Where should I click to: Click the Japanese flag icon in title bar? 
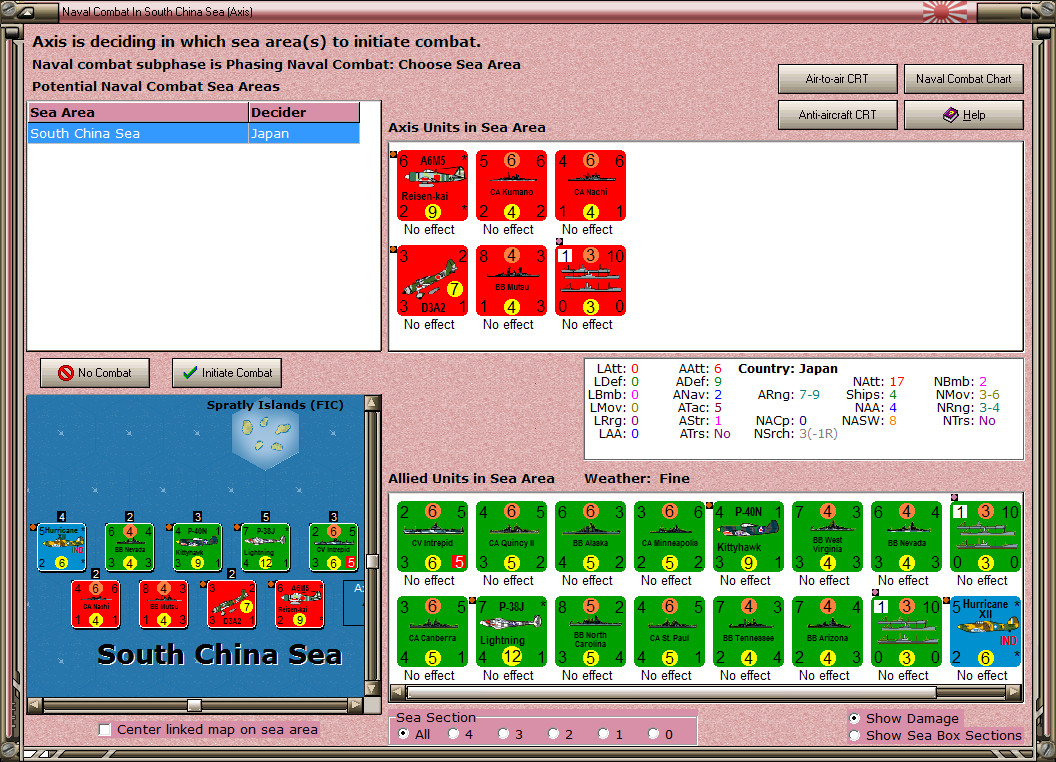coord(945,11)
